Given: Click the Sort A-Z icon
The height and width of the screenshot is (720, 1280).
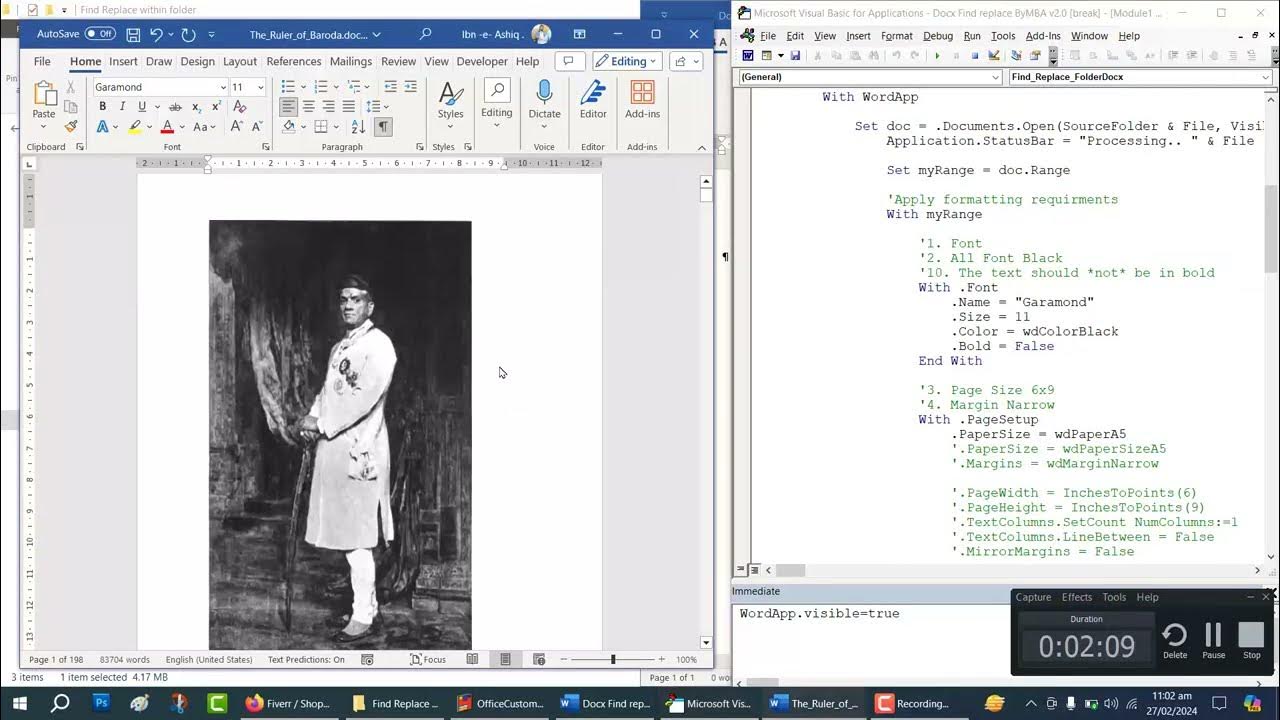Looking at the screenshot, I should (359, 127).
